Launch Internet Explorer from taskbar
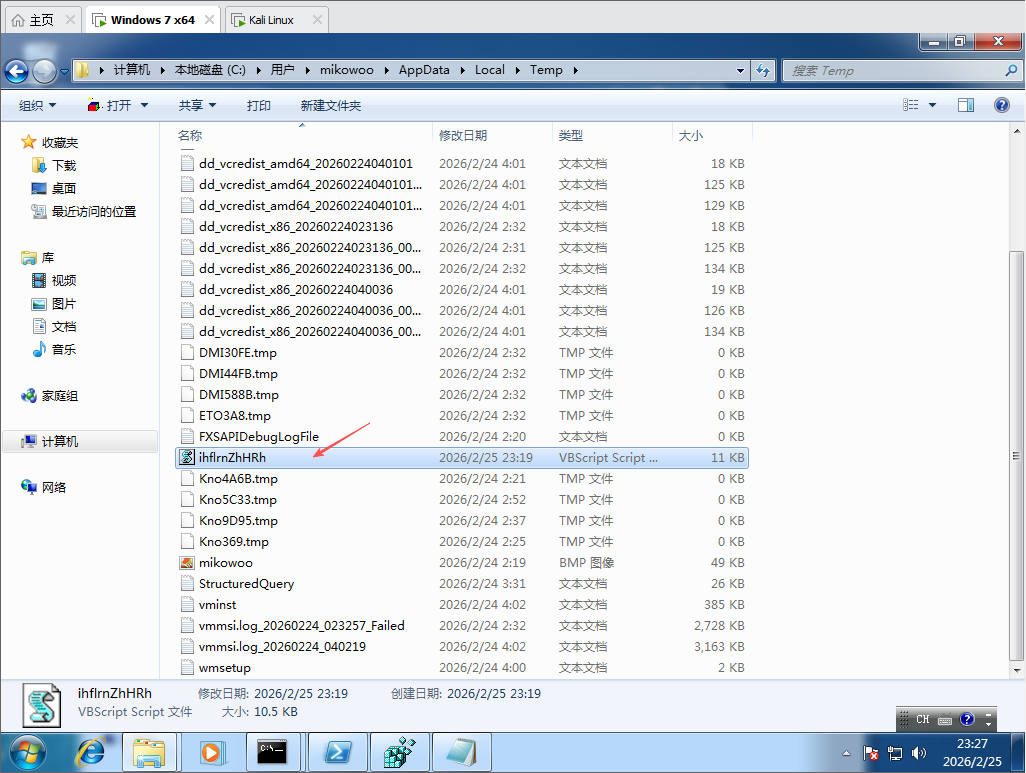The height and width of the screenshot is (773, 1026). pyautogui.click(x=90, y=753)
